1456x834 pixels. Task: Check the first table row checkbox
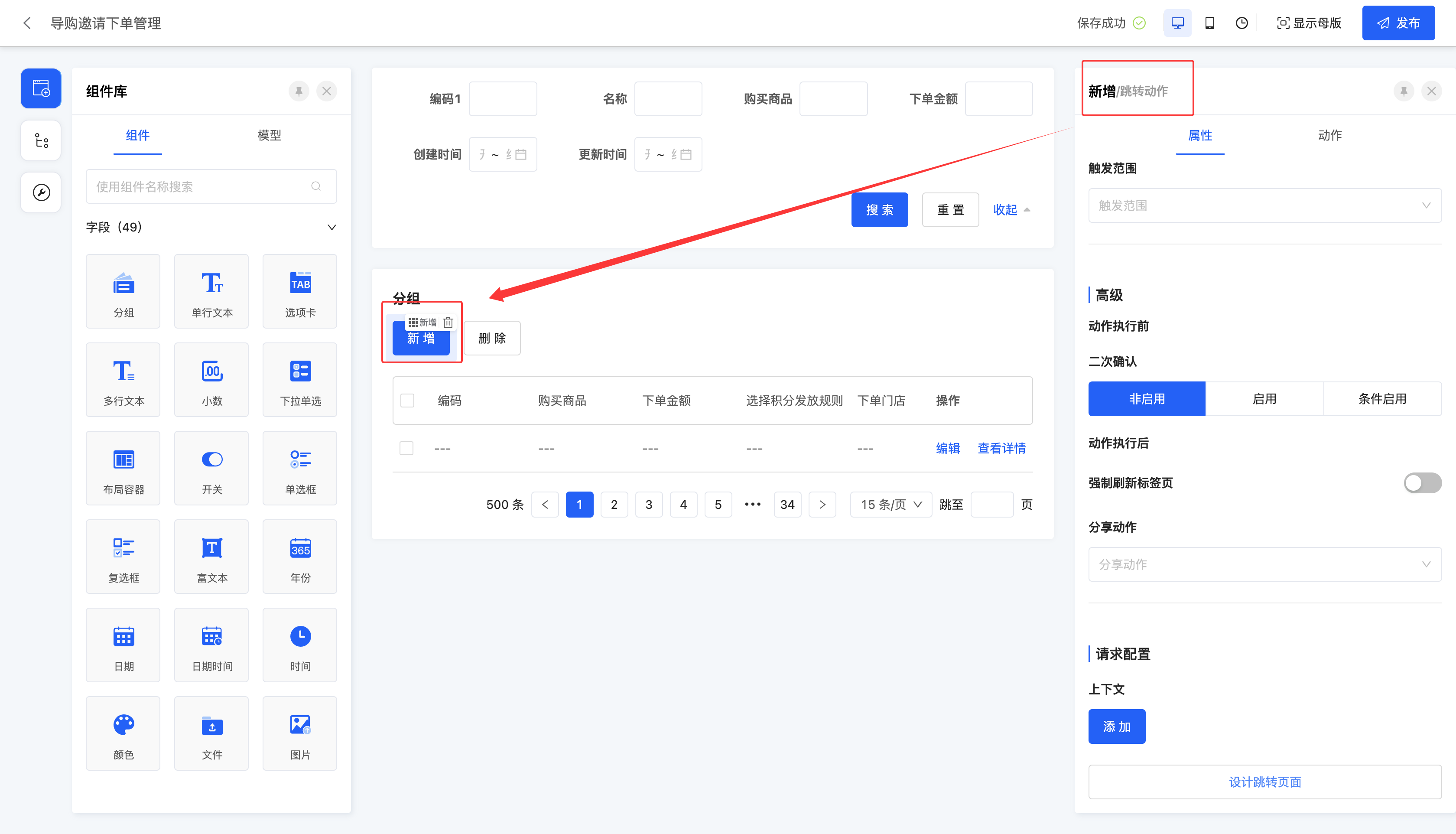[406, 448]
